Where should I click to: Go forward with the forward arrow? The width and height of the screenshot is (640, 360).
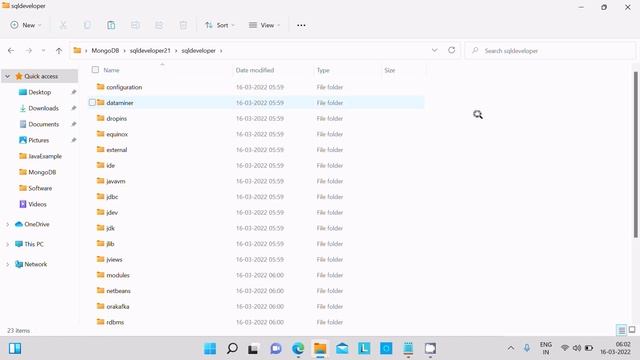click(29, 51)
